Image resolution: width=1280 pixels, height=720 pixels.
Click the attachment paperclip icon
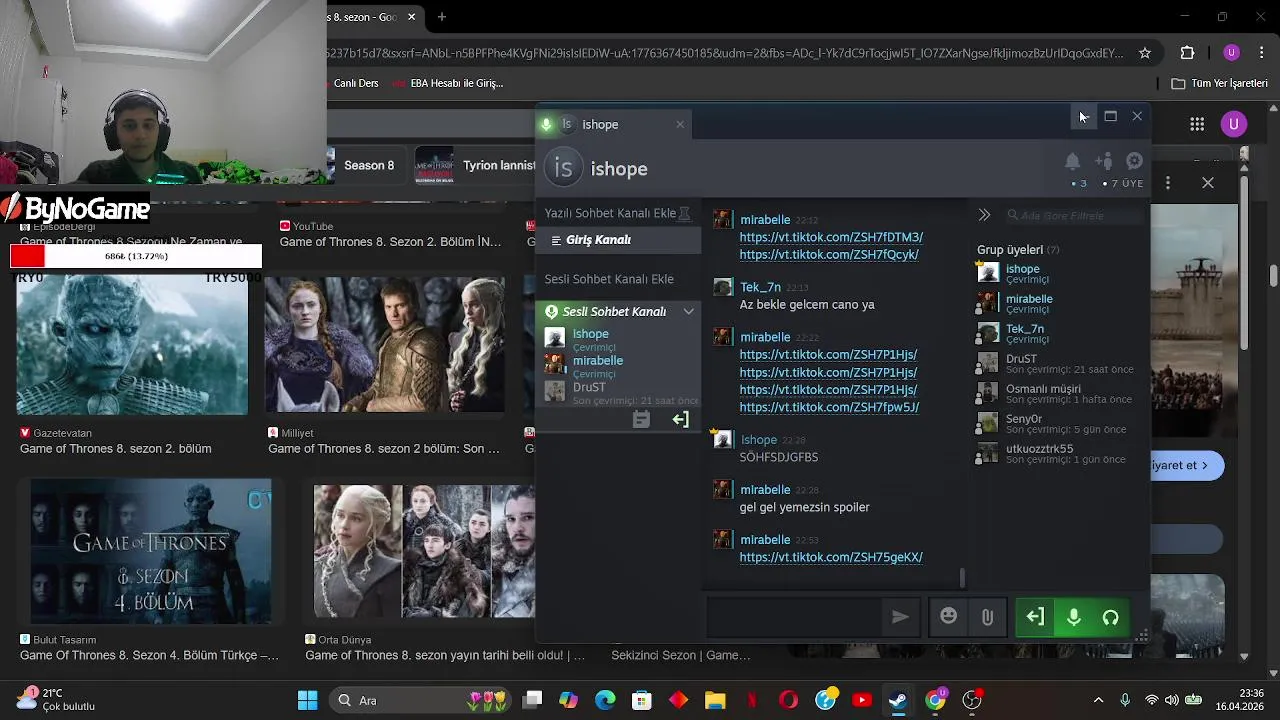[x=987, y=617]
